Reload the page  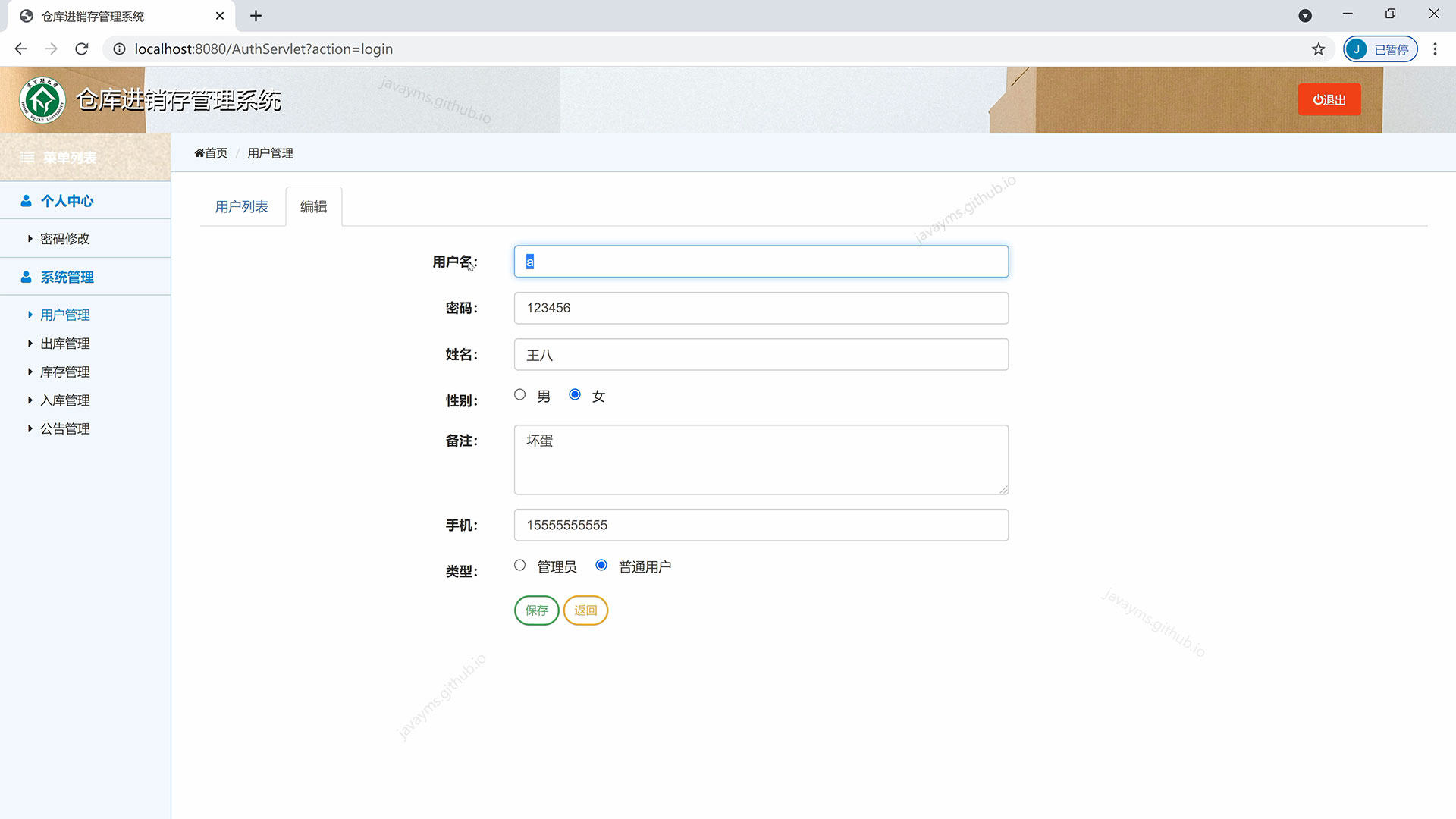pyautogui.click(x=82, y=49)
